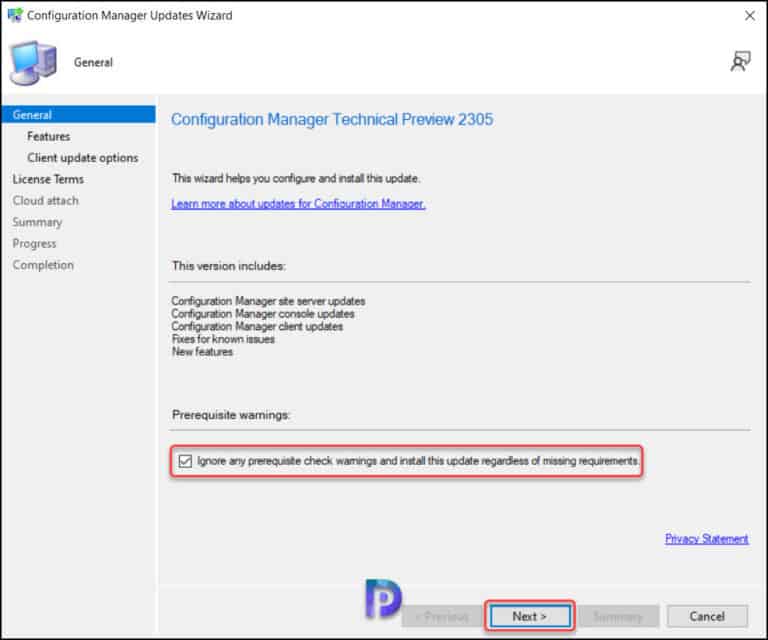Viewport: 768px width, 640px height.
Task: Click the Configuration Manager Technical Preview 2305 heading
Action: (x=332, y=119)
